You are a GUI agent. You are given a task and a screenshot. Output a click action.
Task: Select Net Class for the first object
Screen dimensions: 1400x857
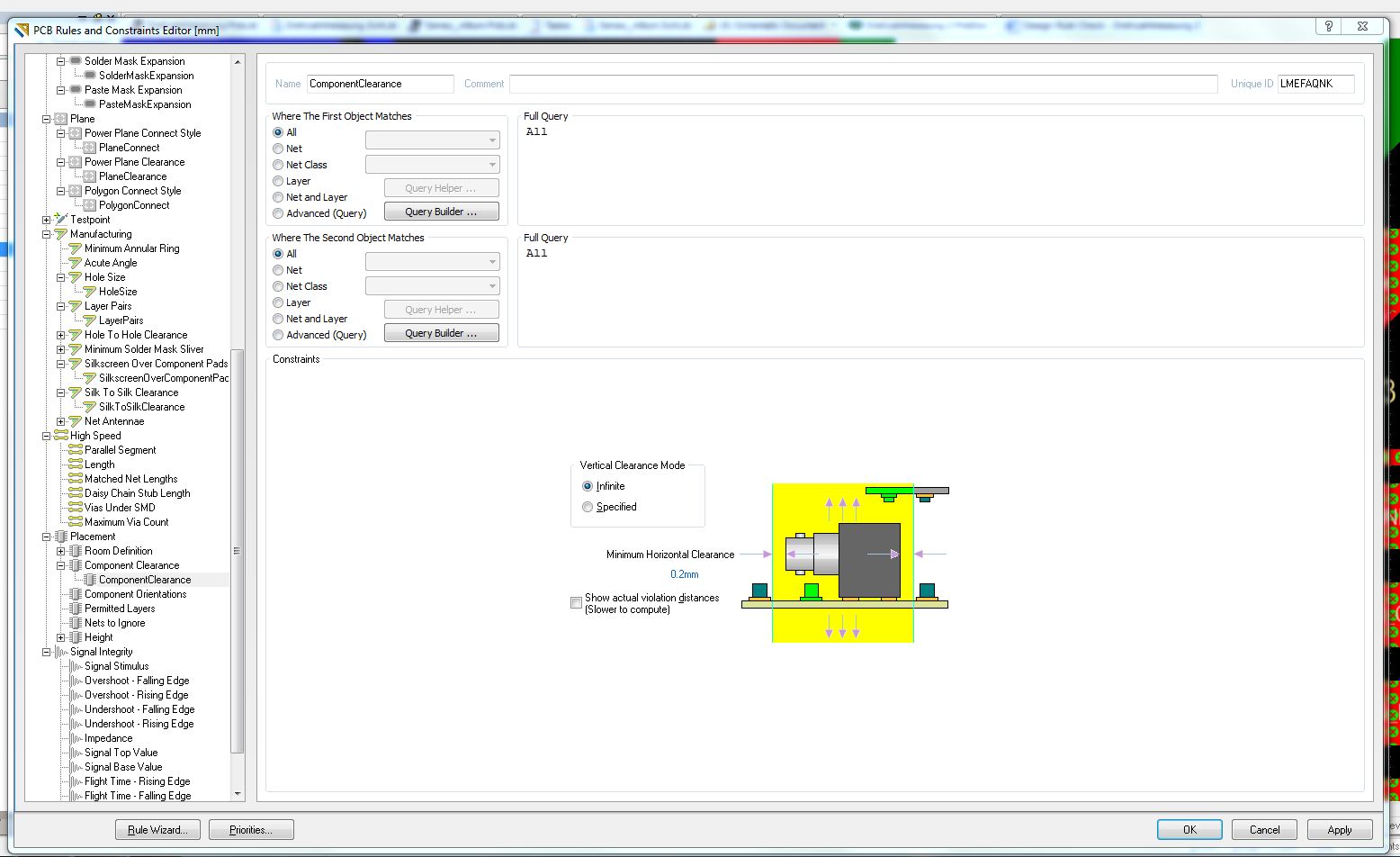(x=278, y=165)
